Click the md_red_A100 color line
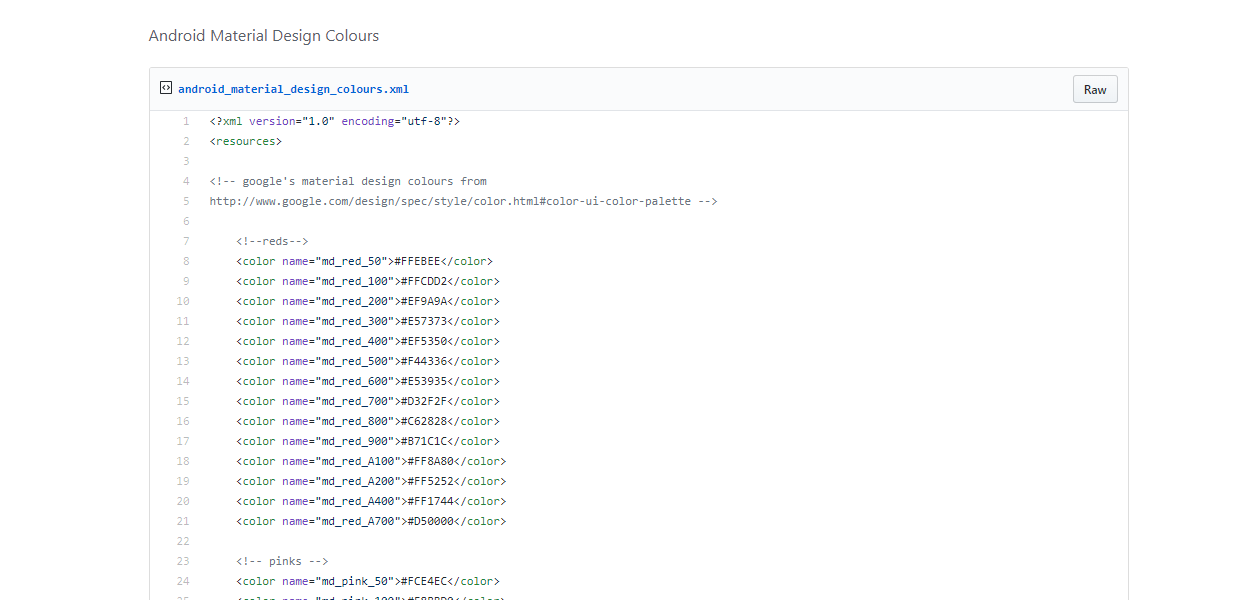Screen dimensions: 1255x600 tap(371, 461)
